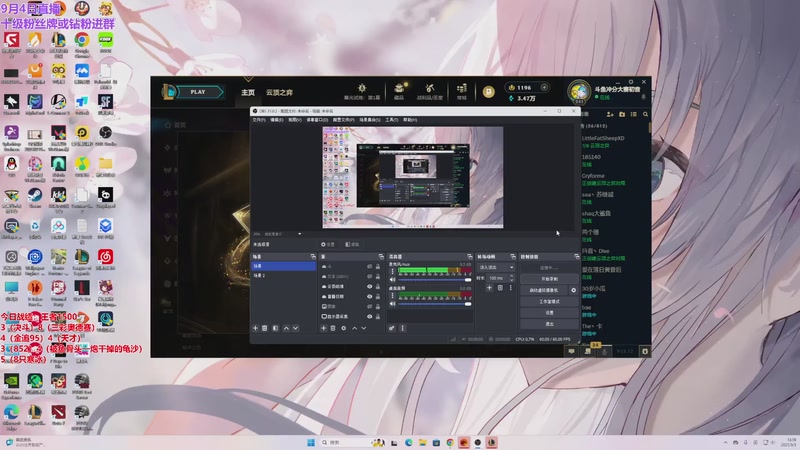Image resolution: width=800 pixels, height=450 pixels.
Task: Expand hidden system tray icons chevron
Action: point(726,442)
